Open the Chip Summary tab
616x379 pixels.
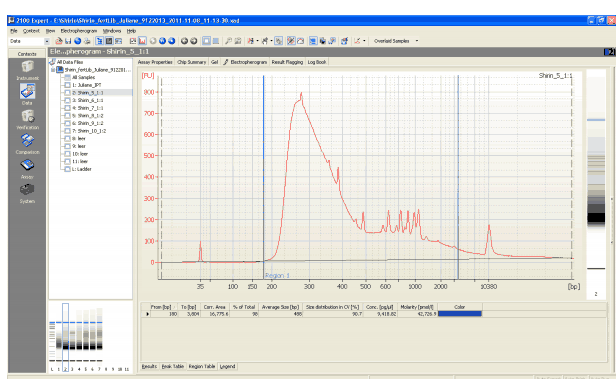click(191, 62)
